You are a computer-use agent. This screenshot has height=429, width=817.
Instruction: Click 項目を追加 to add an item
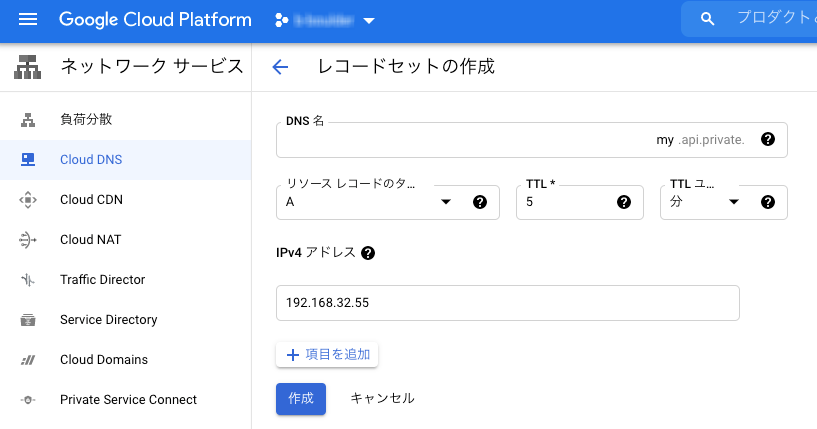tap(327, 354)
